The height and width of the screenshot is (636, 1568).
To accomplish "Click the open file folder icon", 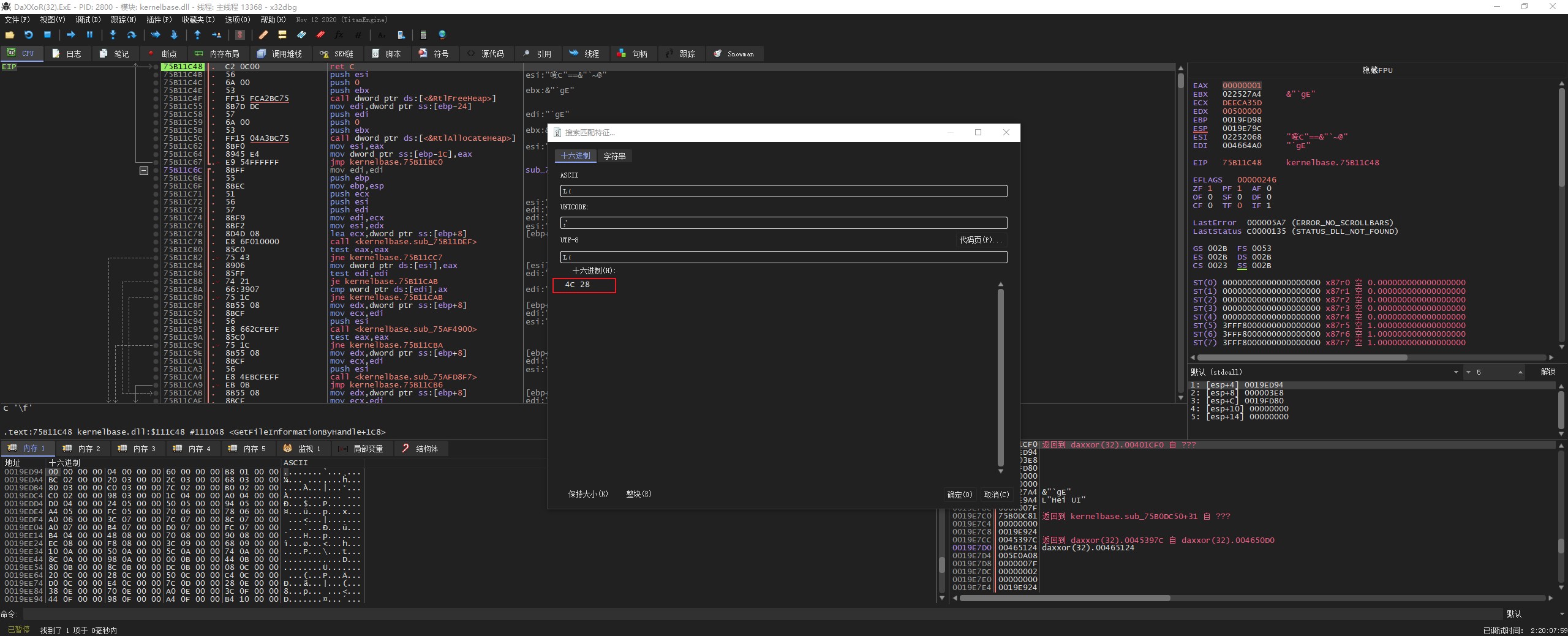I will (x=10, y=35).
